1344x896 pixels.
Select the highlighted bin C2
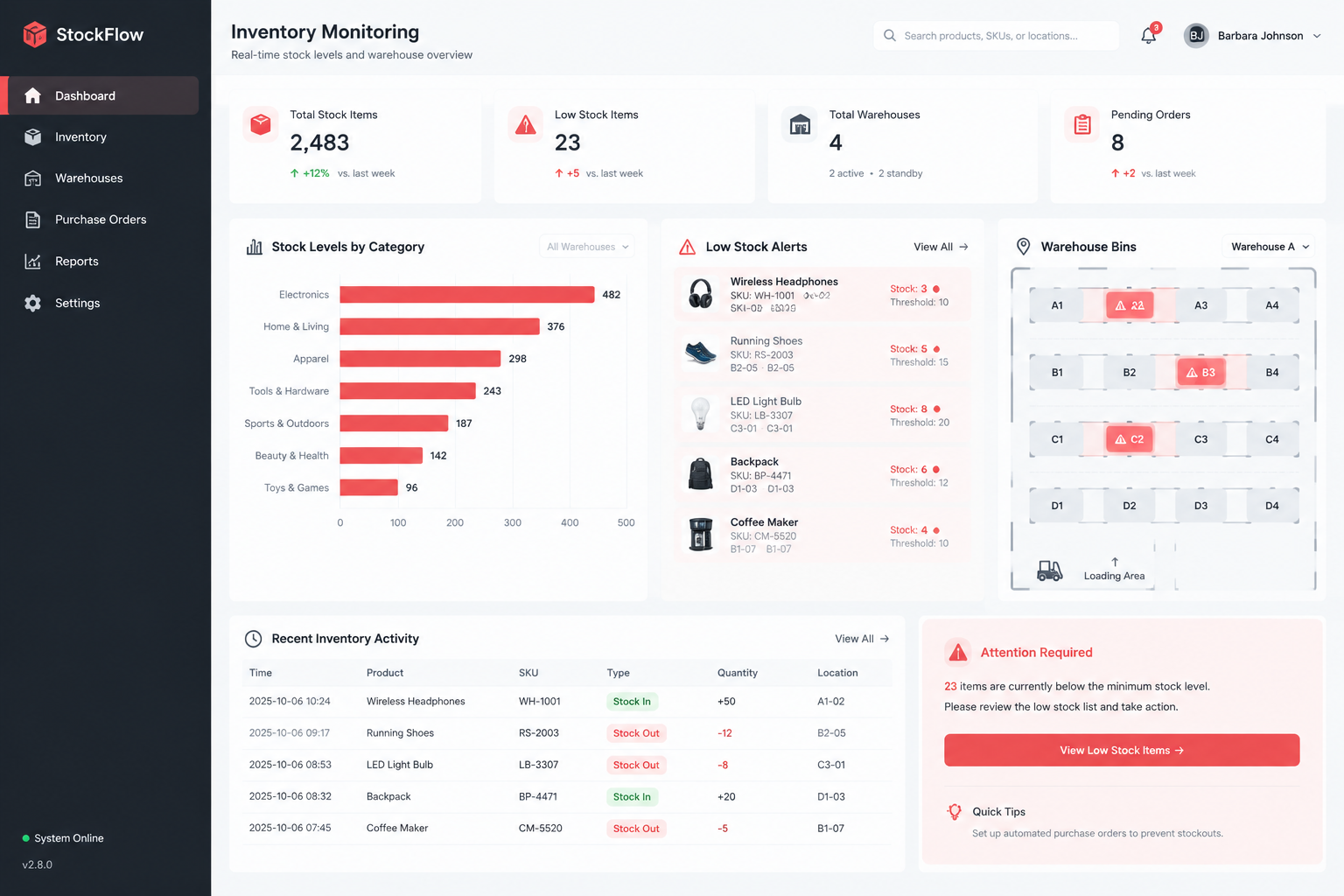coord(1130,439)
